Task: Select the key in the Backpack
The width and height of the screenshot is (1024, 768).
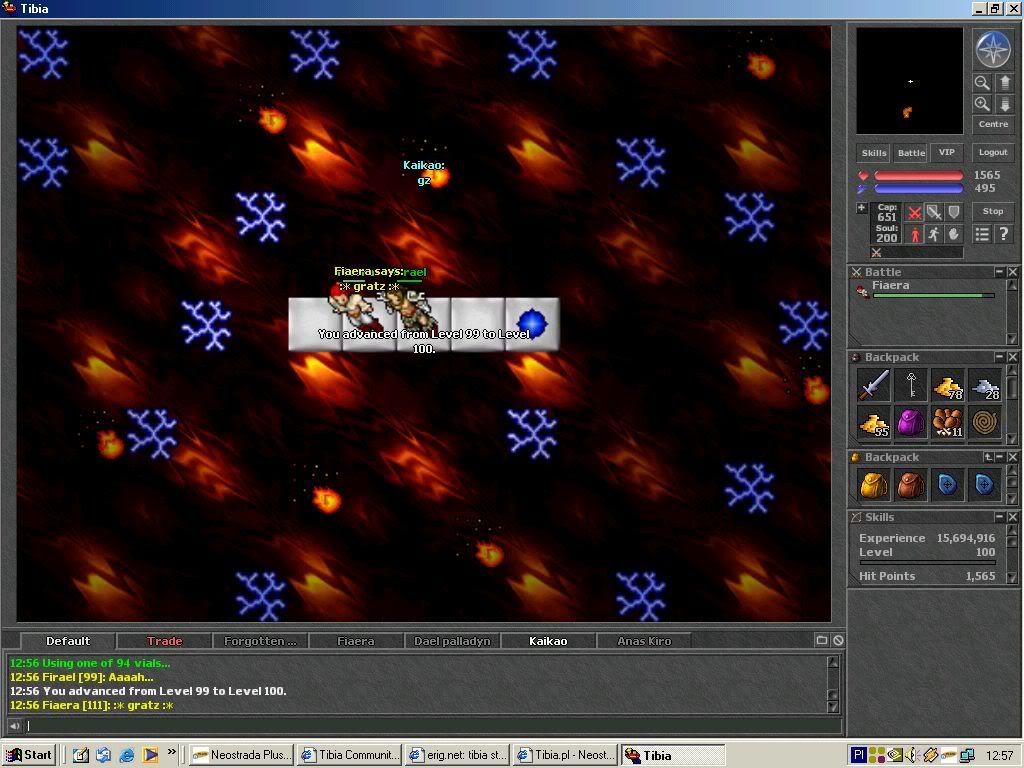Action: [911, 385]
